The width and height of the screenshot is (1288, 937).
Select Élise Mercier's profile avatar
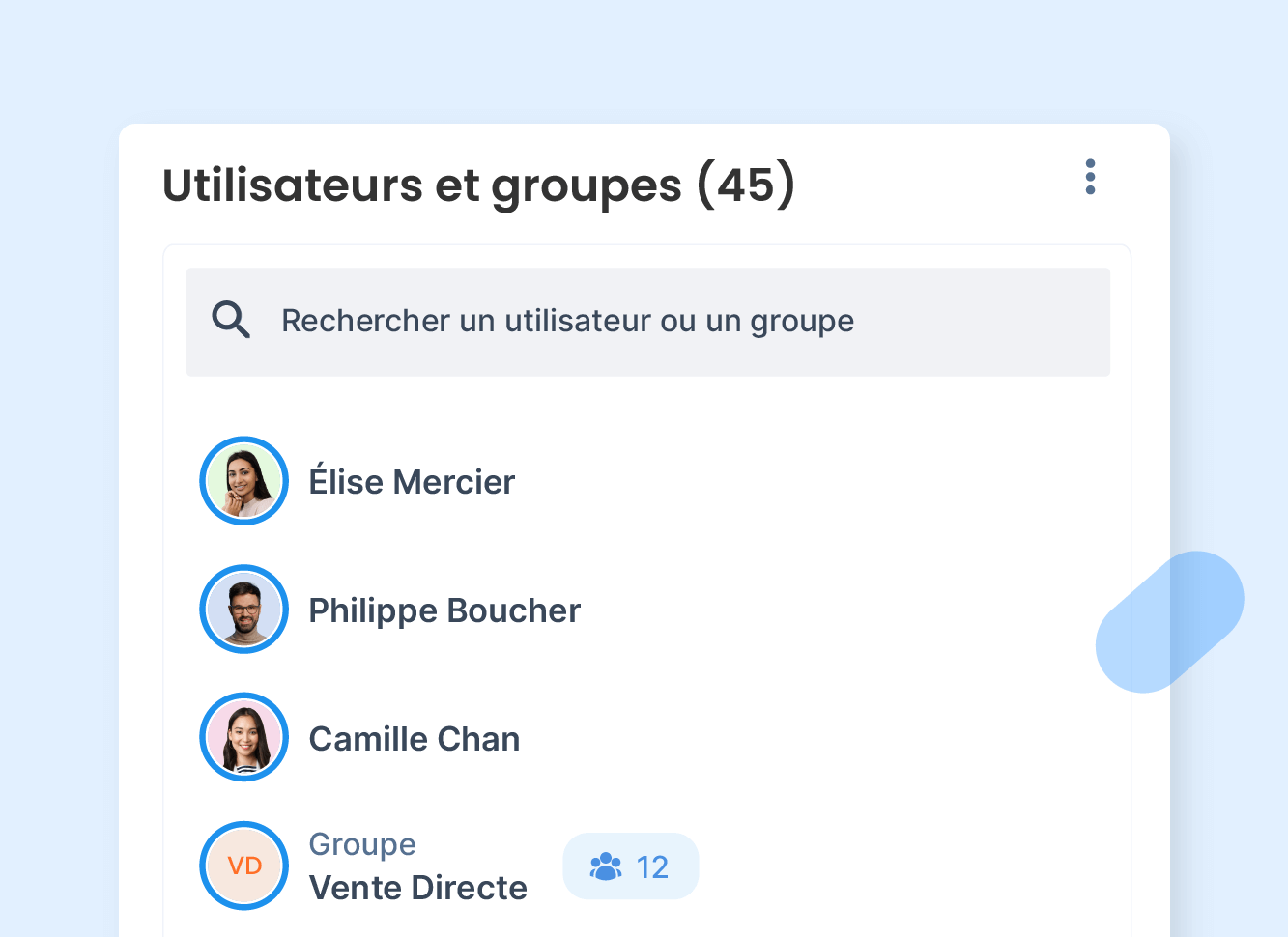pyautogui.click(x=243, y=480)
